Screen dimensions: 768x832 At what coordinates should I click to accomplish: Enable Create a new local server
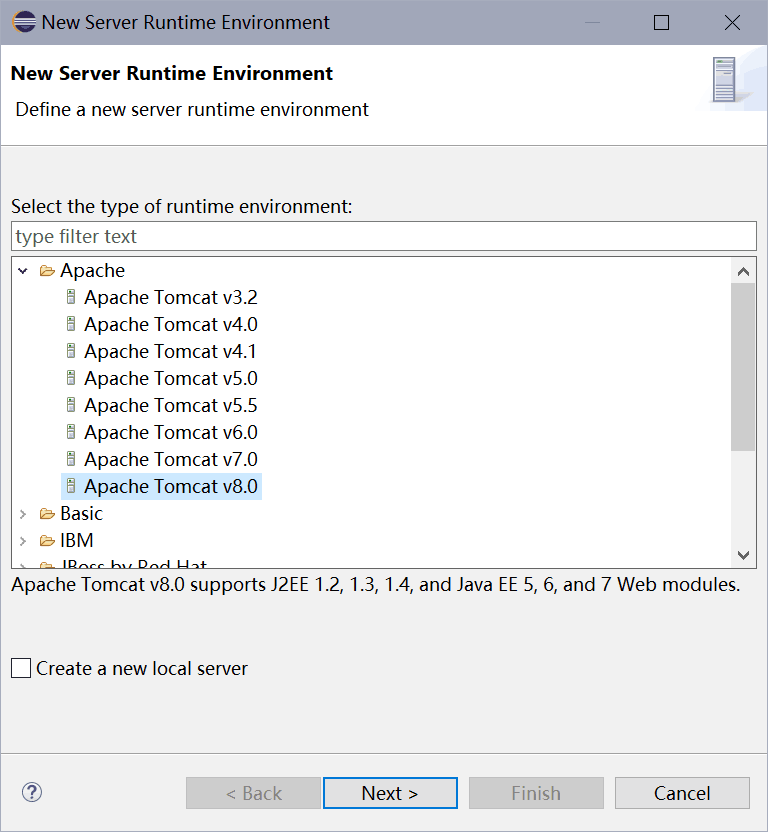tap(20, 668)
